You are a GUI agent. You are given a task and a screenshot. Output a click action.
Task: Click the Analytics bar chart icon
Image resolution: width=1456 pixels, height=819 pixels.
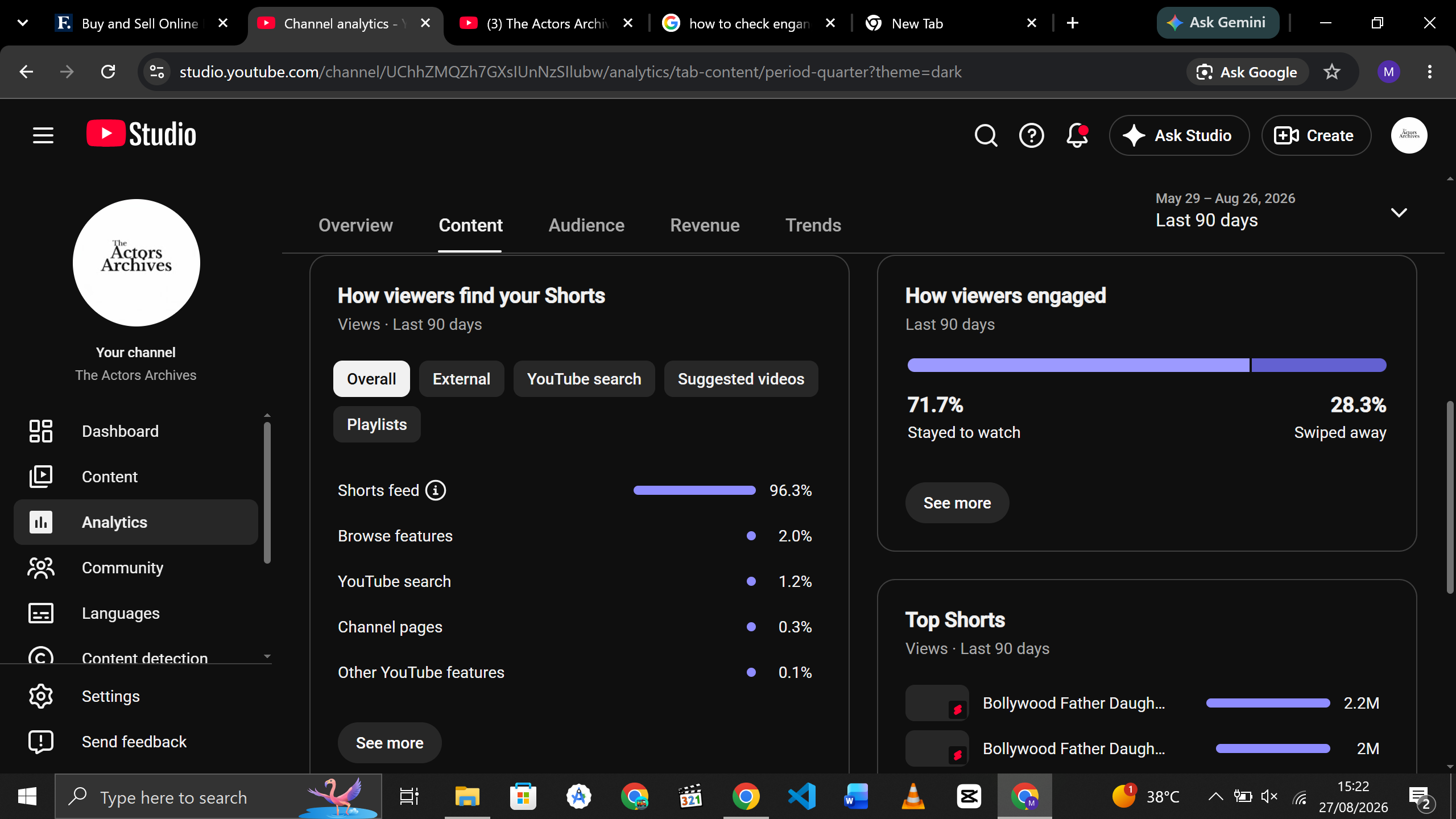pos(41,522)
